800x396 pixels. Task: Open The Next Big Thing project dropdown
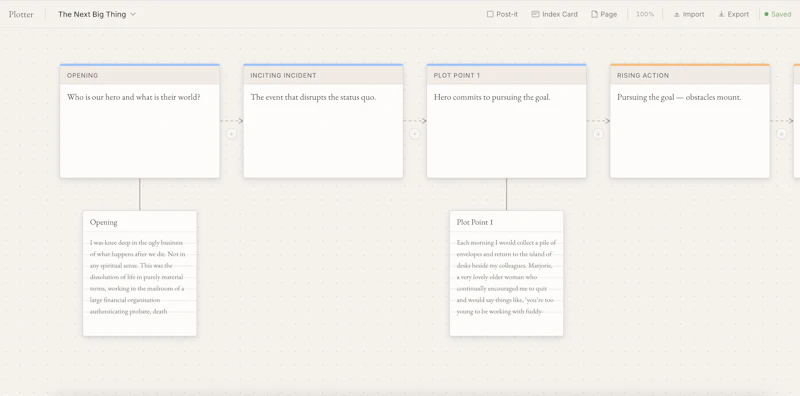[x=97, y=14]
